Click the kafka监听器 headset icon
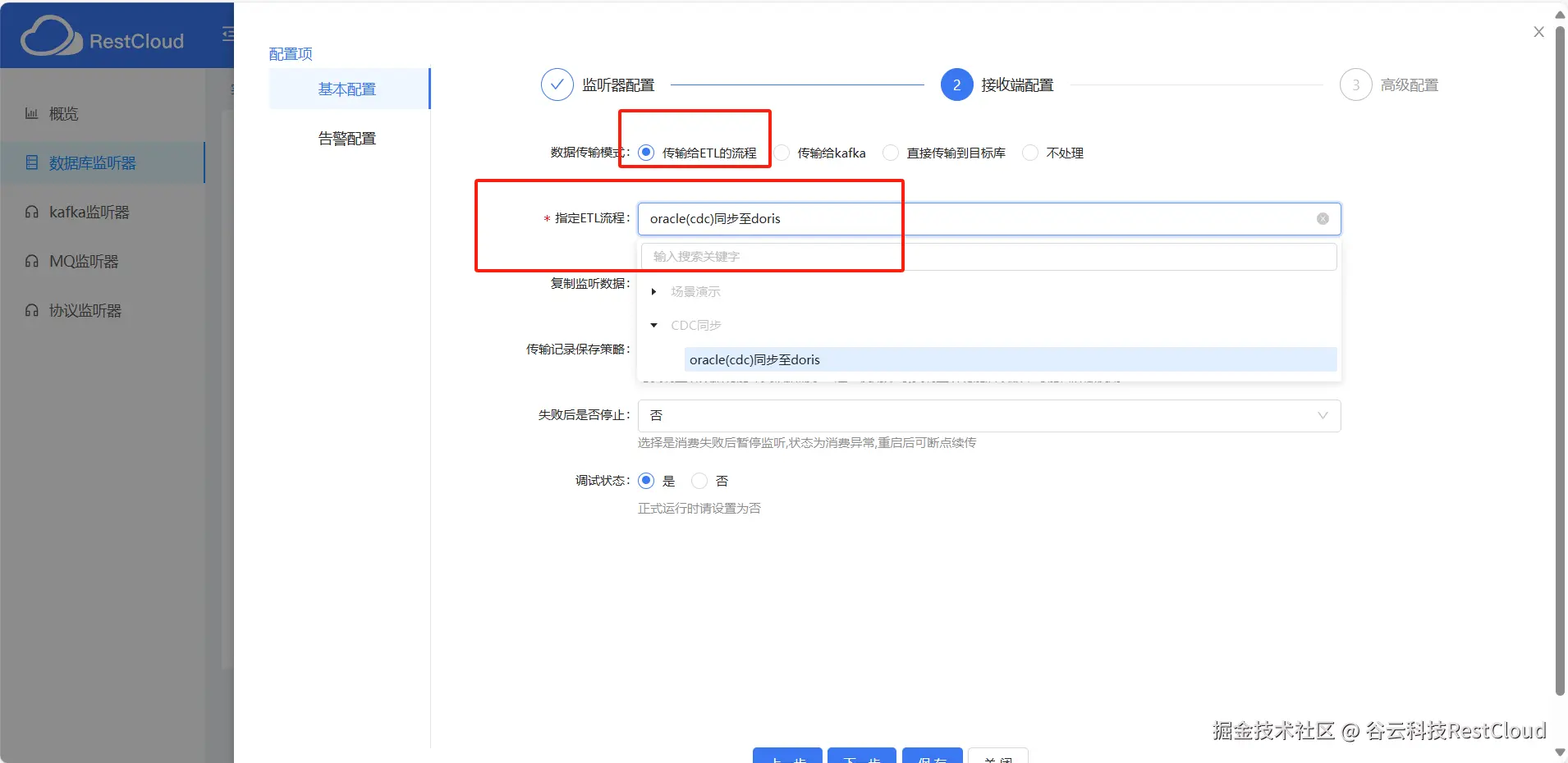This screenshot has width=1568, height=763. point(32,212)
